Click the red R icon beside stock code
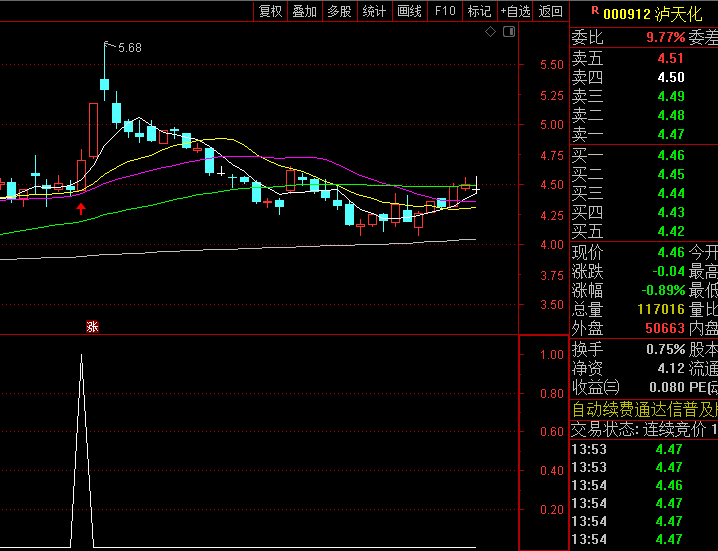Screen dimensions: 718x551 point(594,11)
